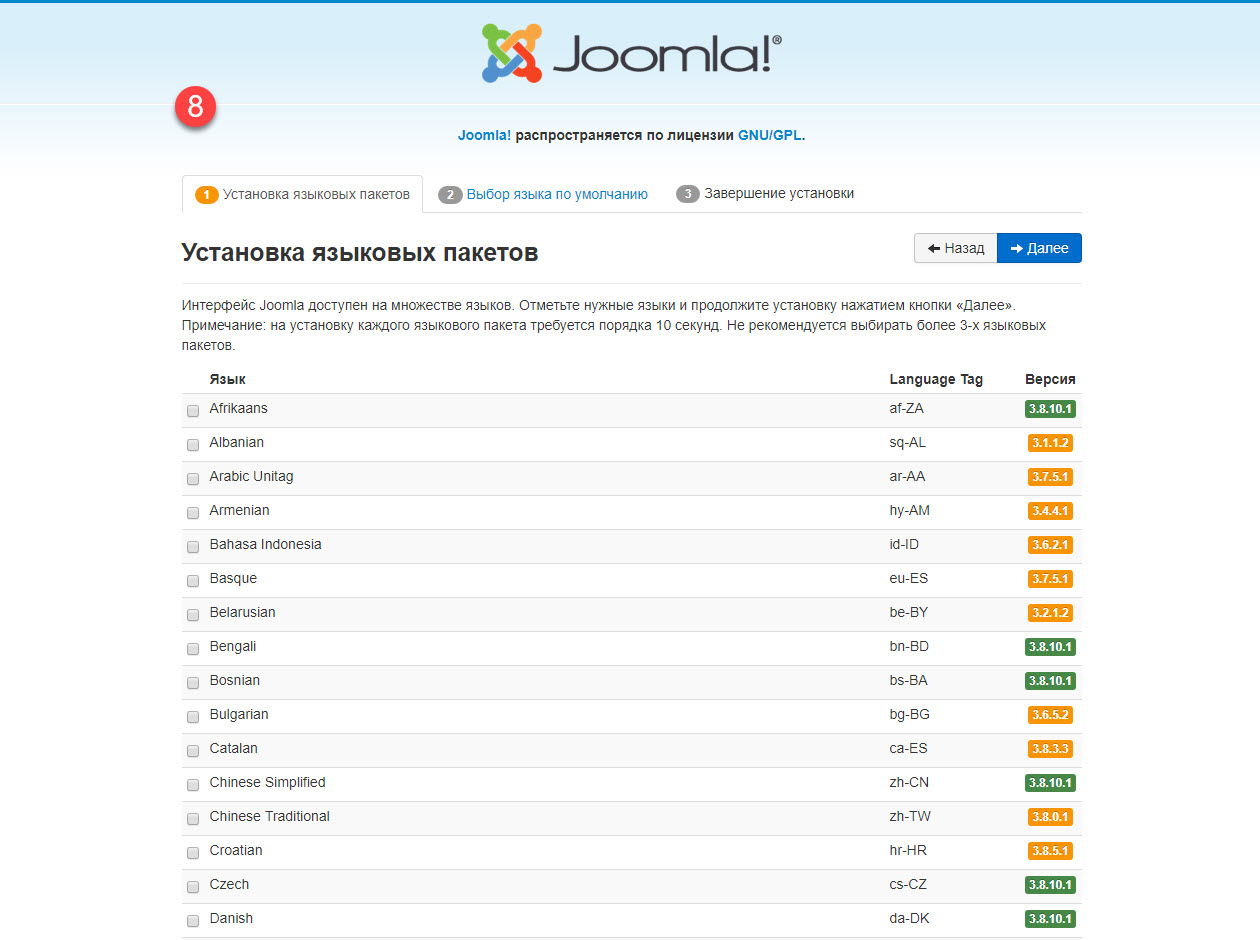Check the Chinese Simplified checkbox
1260x940 pixels.
(193, 784)
